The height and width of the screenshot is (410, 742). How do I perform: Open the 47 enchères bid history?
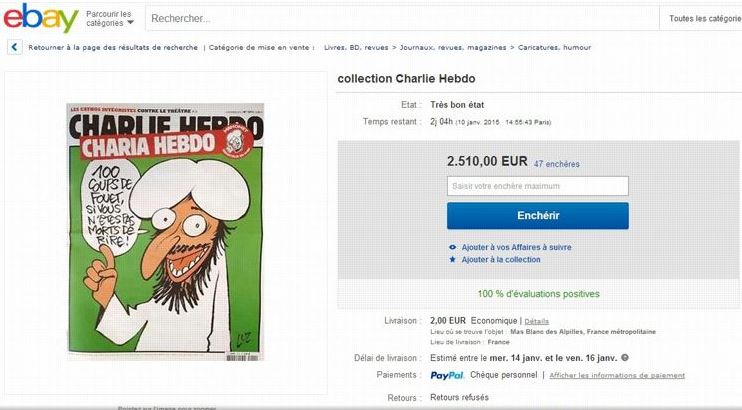click(x=556, y=164)
